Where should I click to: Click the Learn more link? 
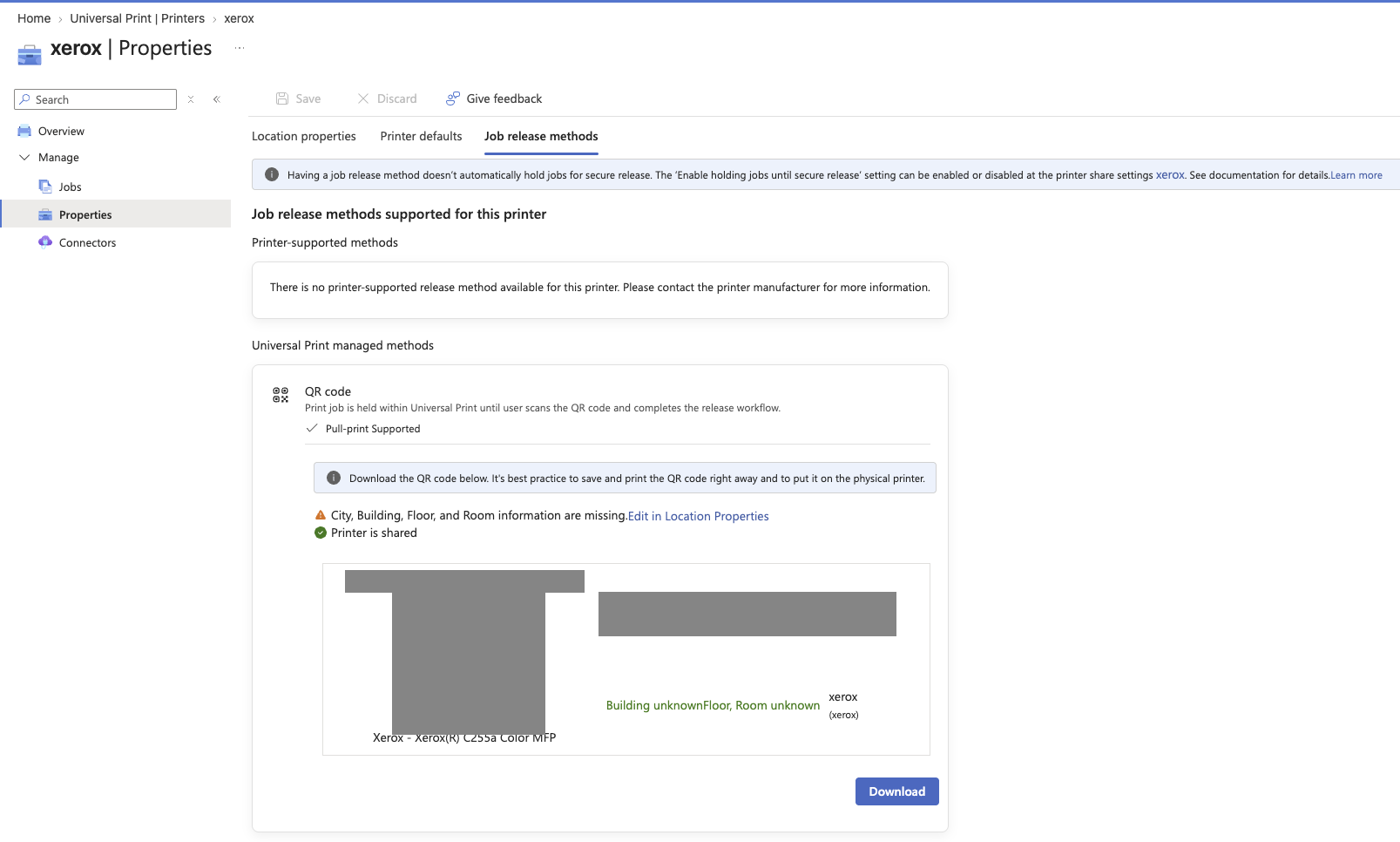pos(1356,175)
